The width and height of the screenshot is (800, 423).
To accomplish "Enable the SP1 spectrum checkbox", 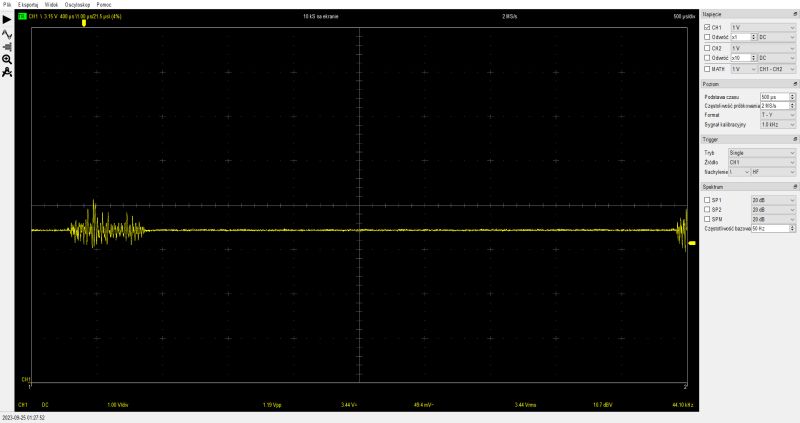I will [x=707, y=200].
